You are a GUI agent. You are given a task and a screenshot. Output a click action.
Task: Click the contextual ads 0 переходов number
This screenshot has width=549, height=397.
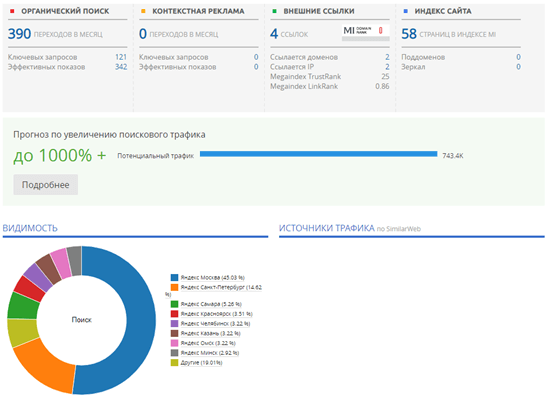click(x=143, y=34)
